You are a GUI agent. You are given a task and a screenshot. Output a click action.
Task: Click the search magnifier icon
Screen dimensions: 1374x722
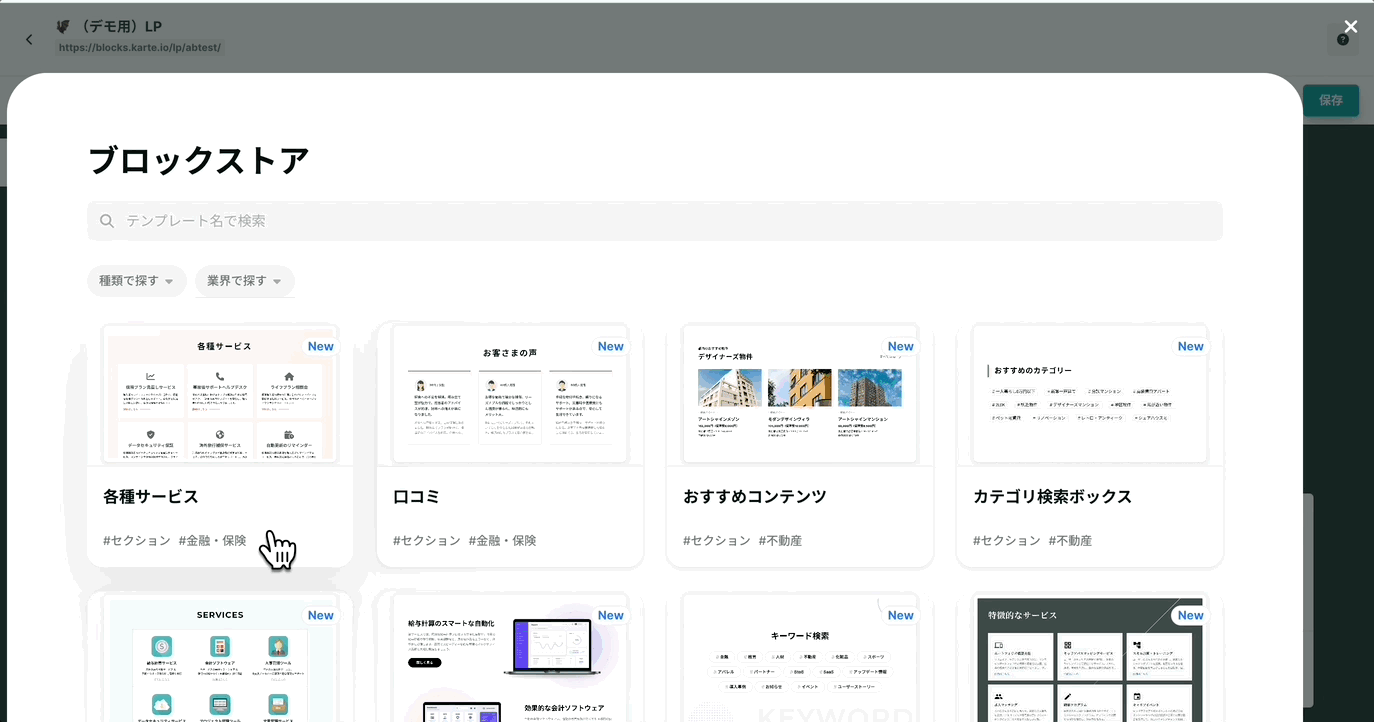point(107,221)
